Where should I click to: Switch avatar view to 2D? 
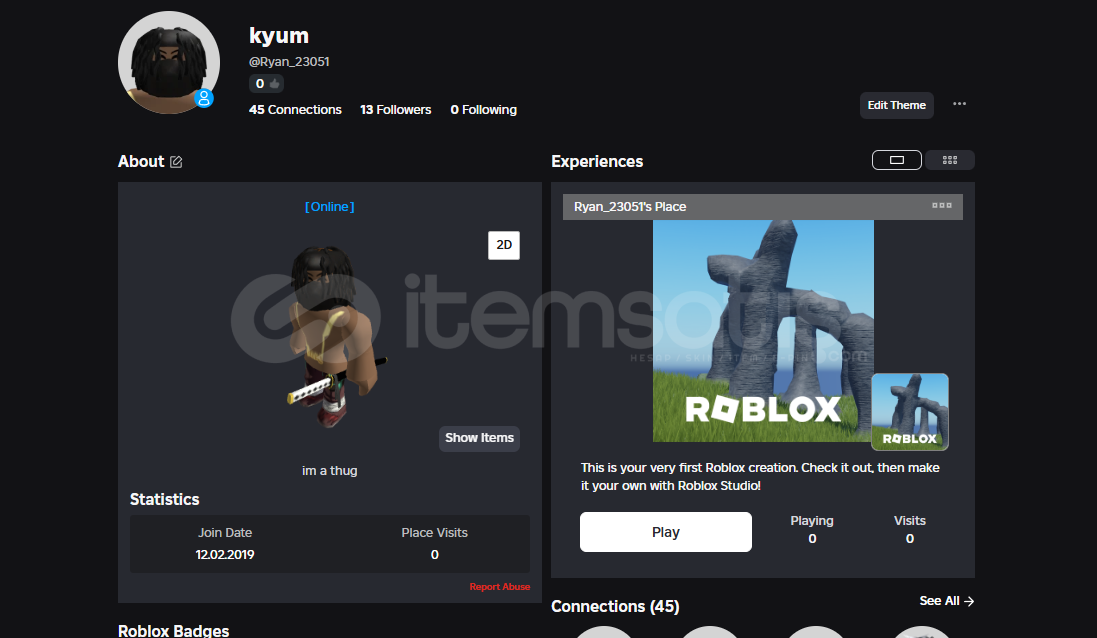pyautogui.click(x=504, y=245)
